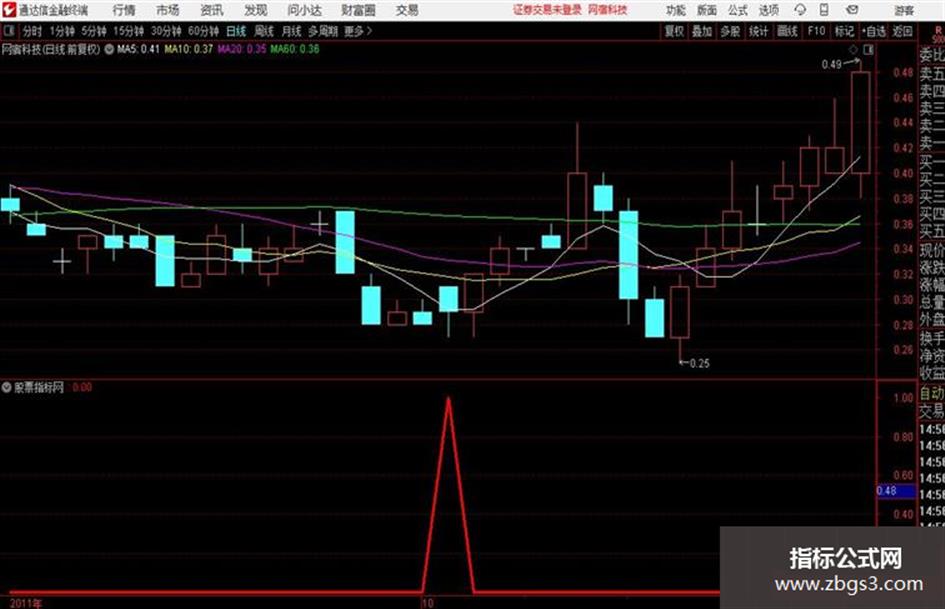Switch to the 分时 period tab
Screen dimensions: 945x609
click(33, 31)
